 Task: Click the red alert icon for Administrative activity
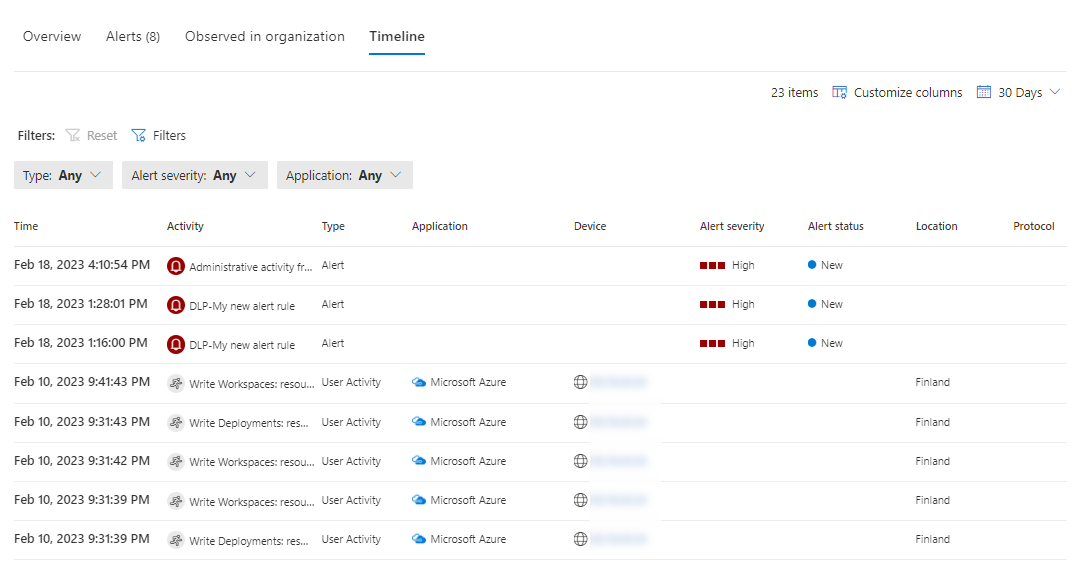[176, 266]
